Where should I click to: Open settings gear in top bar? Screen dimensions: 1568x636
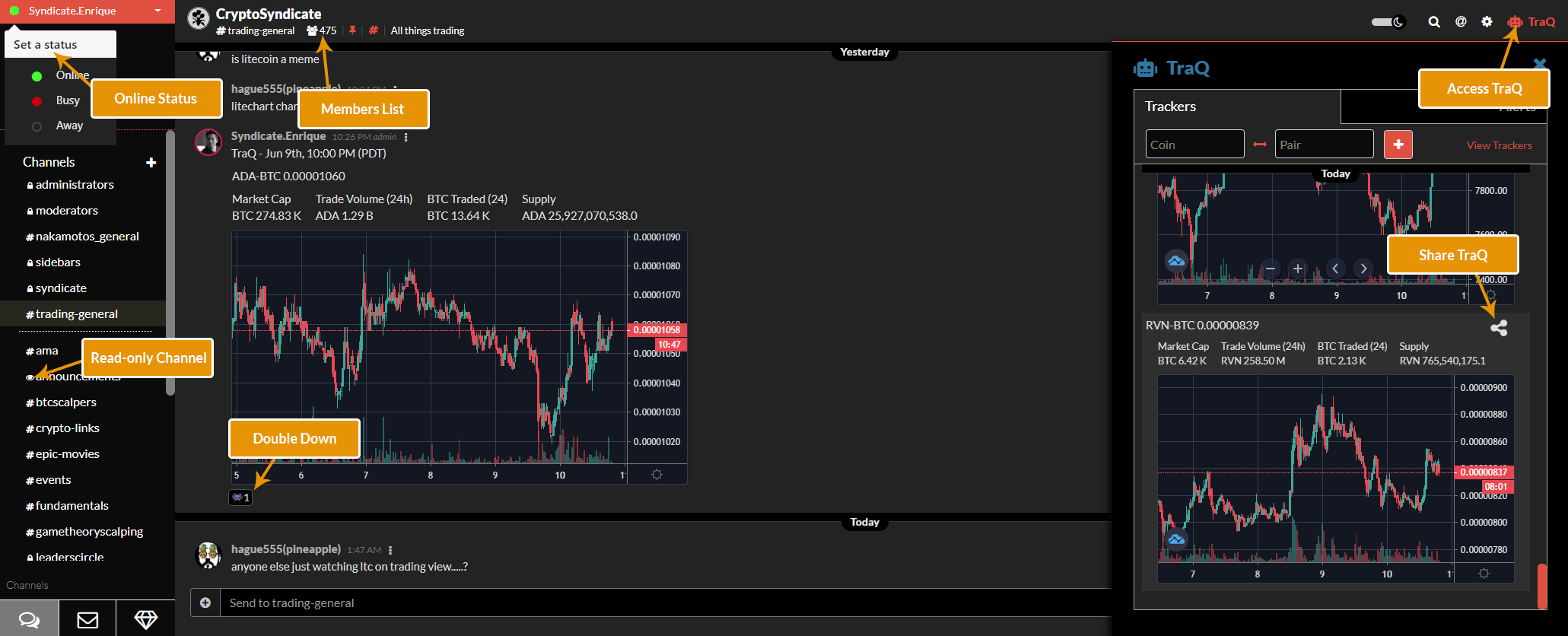(1487, 21)
